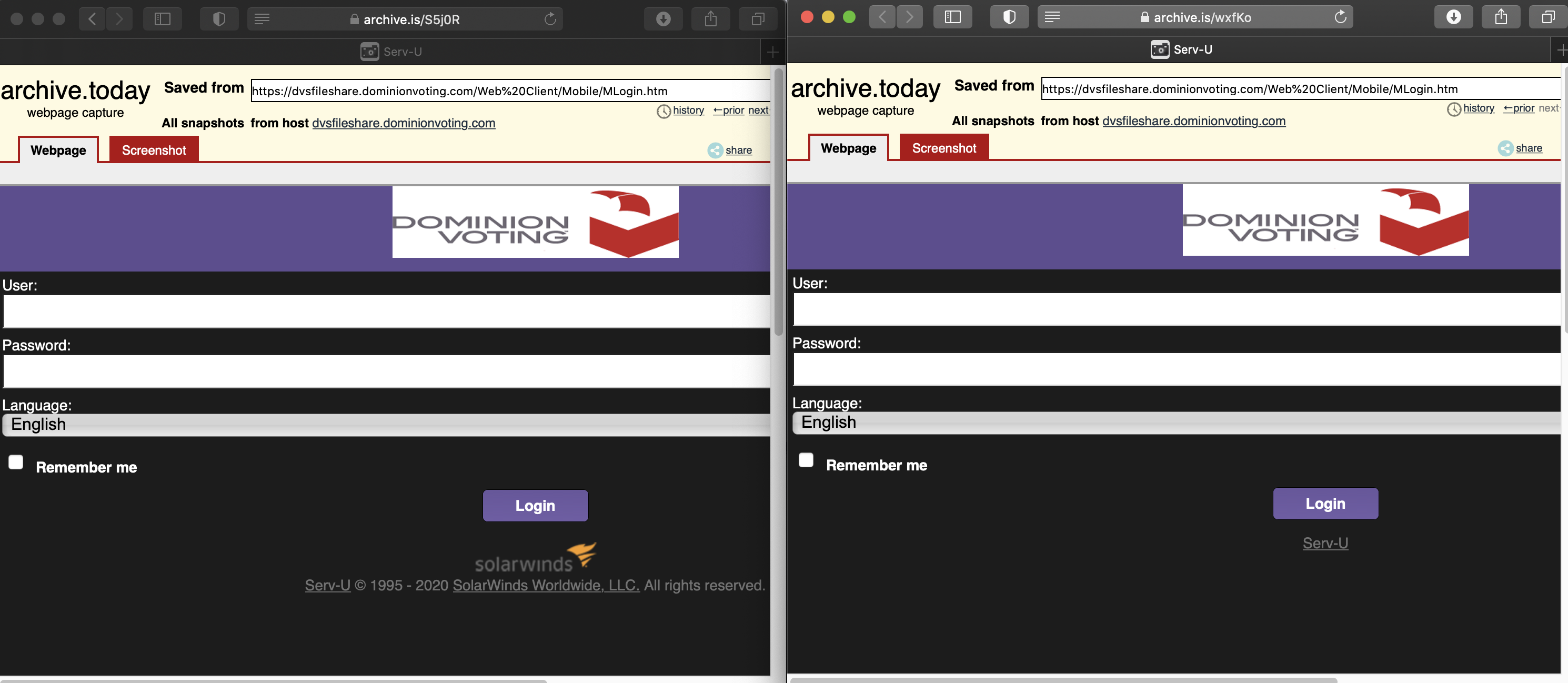Click Login button in right window

pos(1326,504)
